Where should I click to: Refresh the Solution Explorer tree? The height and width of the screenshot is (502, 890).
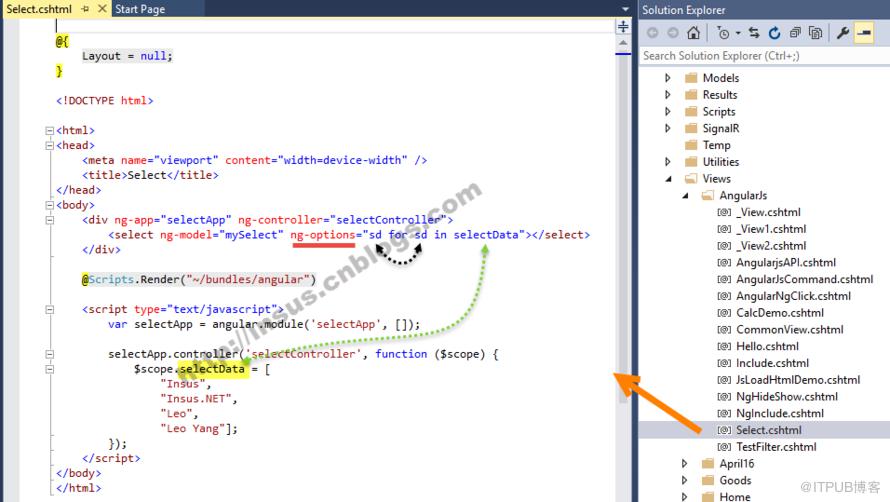pos(774,33)
